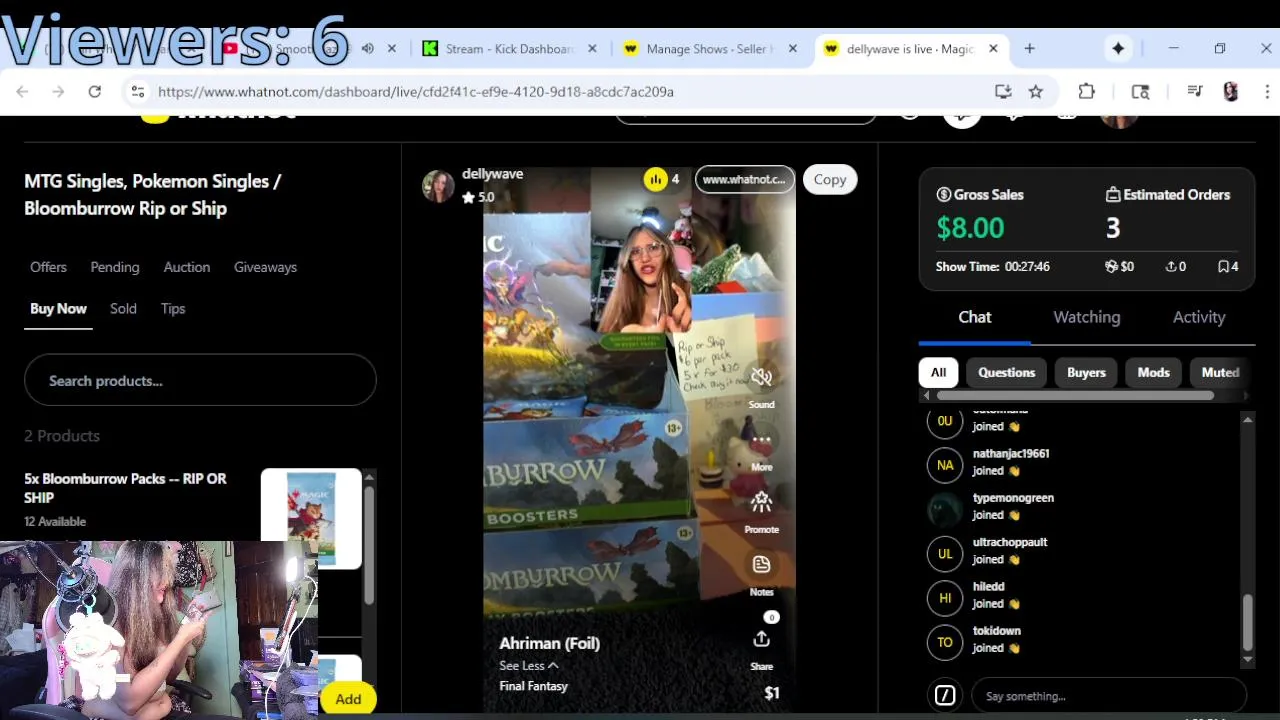This screenshot has width=1280, height=720.
Task: Open the Pending tab
Action: pos(115,267)
